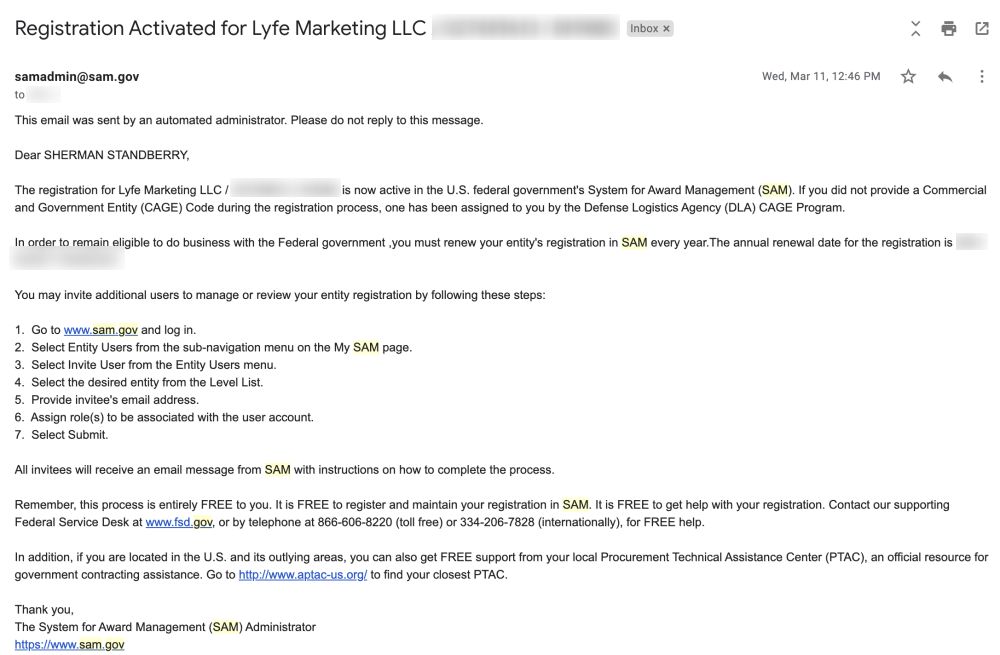Screen dimensions: 1000x655
Task: Click highlighted SAM in first paragraph
Action: coord(775,190)
